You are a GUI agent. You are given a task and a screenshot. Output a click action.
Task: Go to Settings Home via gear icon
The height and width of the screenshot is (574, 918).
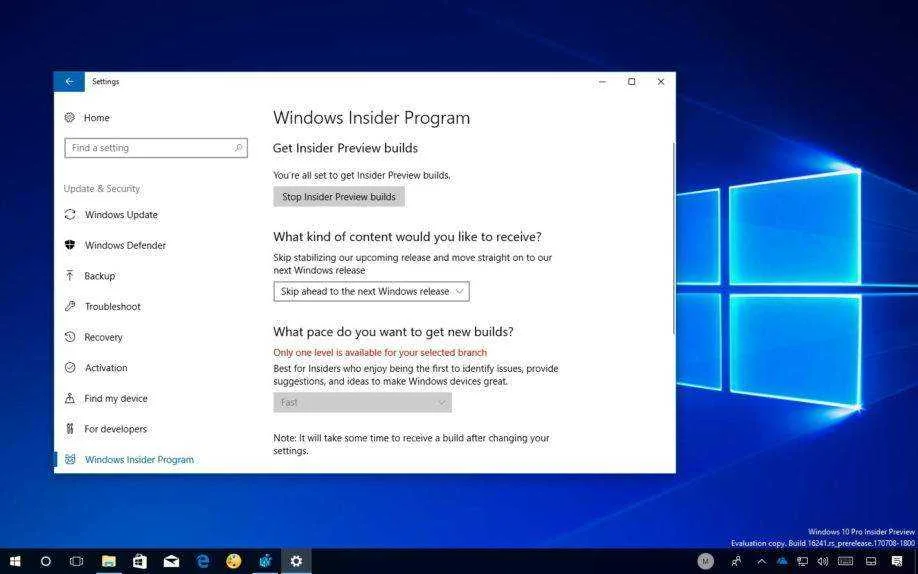click(70, 118)
